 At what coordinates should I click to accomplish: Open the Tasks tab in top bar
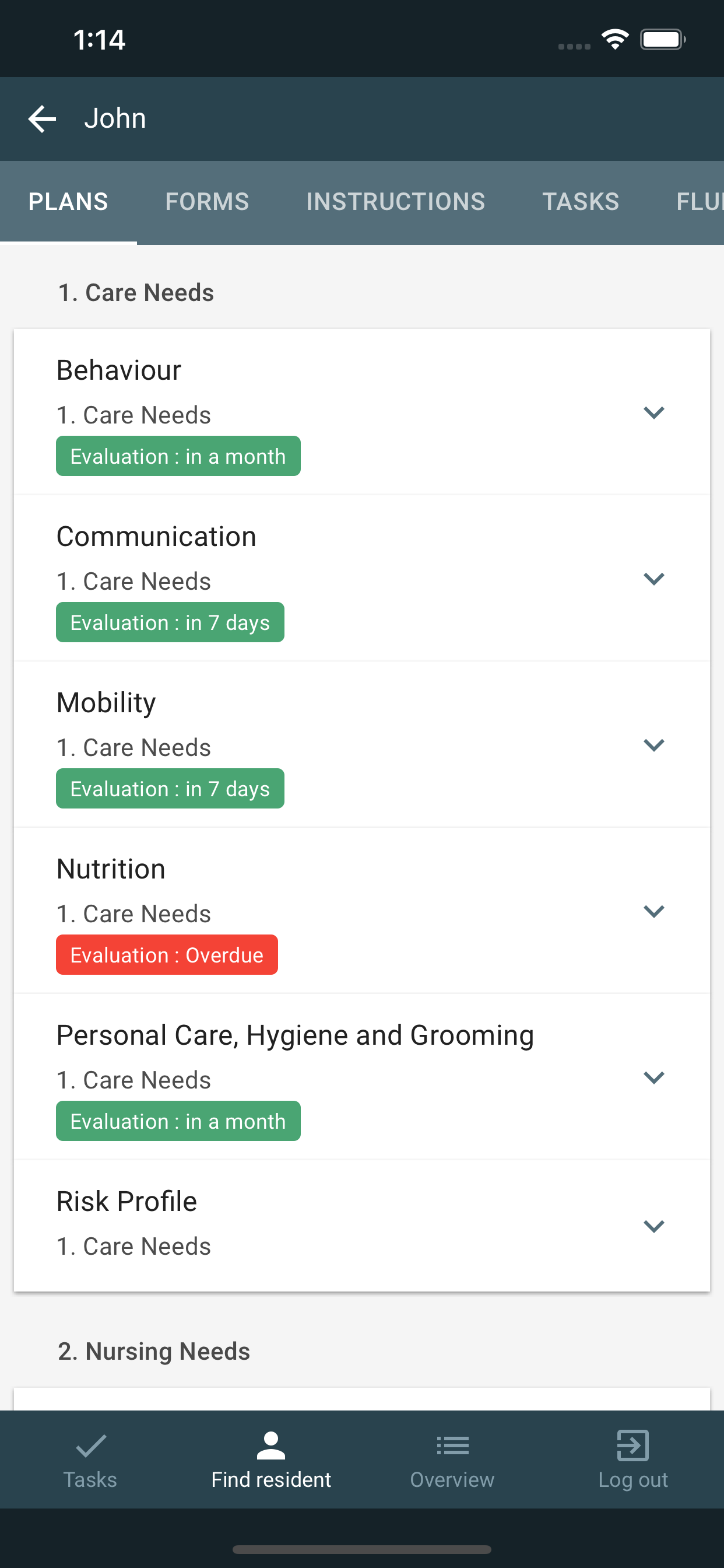pyautogui.click(x=581, y=202)
